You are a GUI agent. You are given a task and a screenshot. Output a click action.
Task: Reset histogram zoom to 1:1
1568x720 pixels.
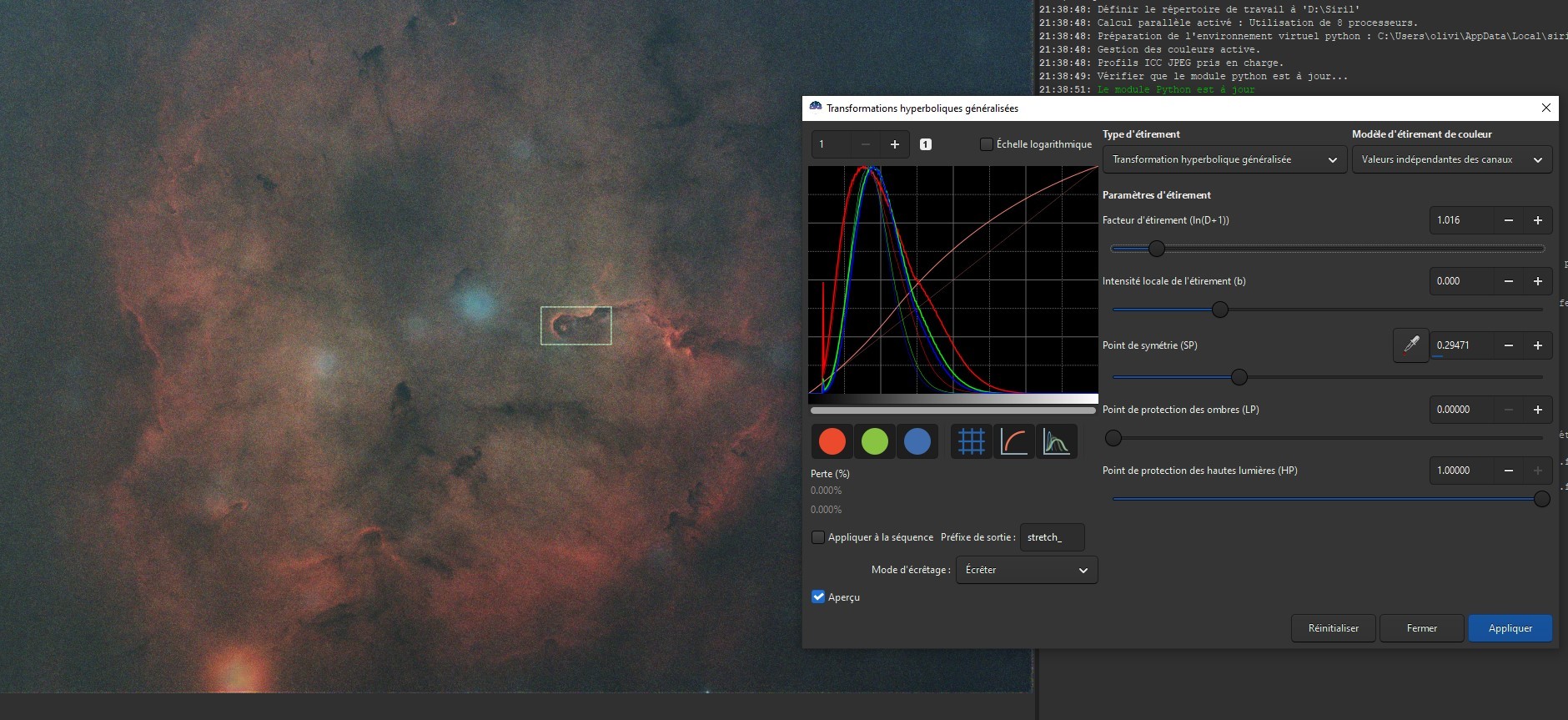point(925,144)
